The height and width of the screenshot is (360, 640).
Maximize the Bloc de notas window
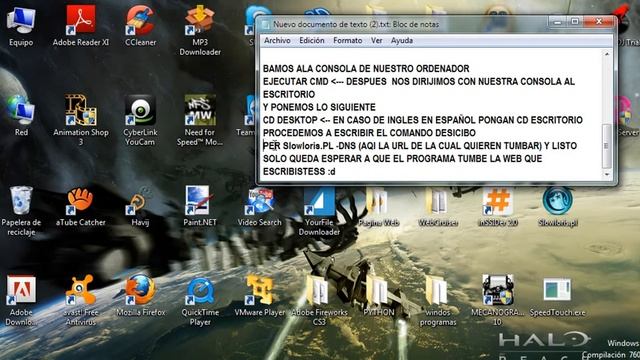(575, 22)
